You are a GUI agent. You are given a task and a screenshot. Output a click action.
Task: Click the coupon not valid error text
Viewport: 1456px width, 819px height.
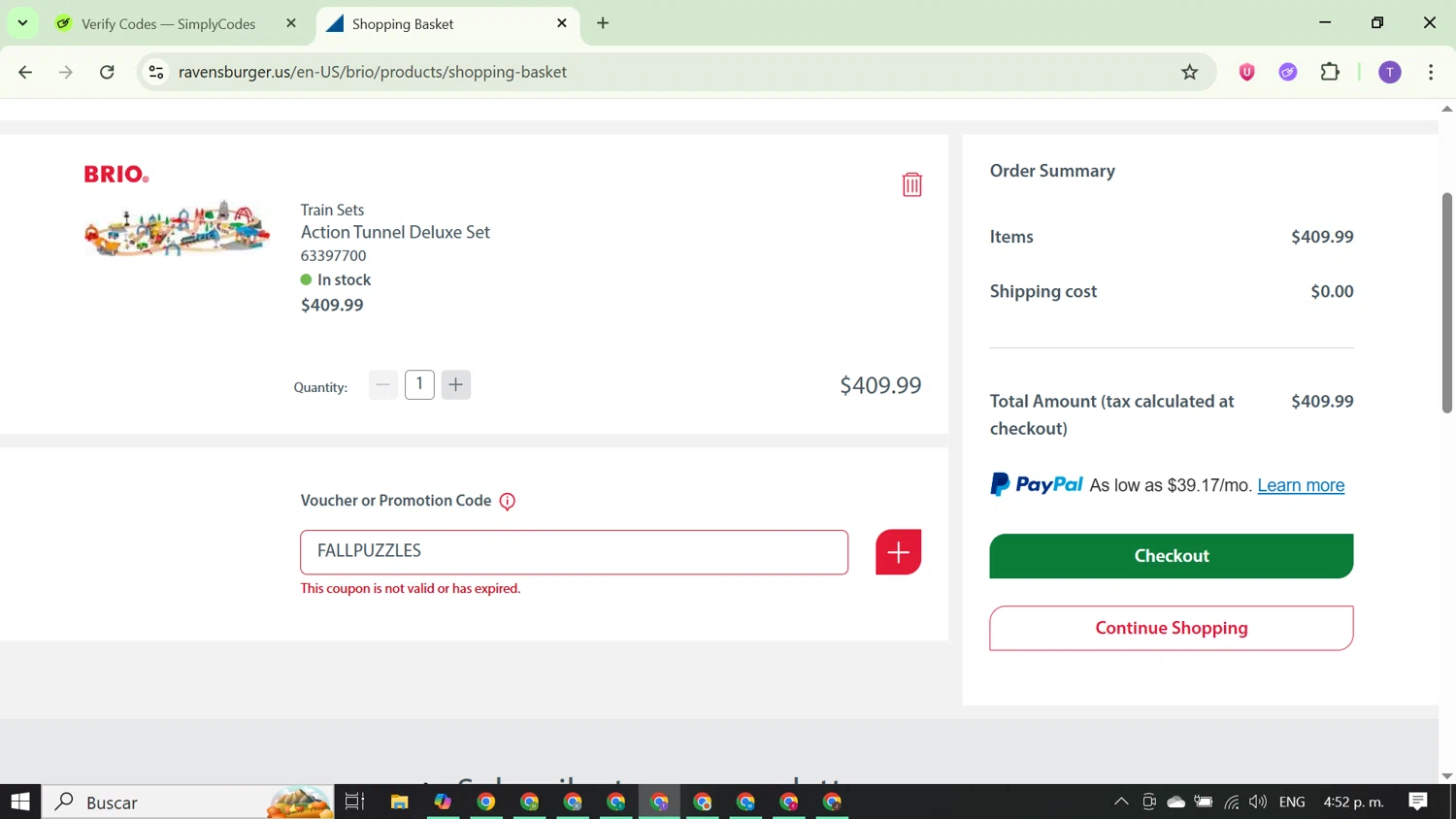click(411, 588)
